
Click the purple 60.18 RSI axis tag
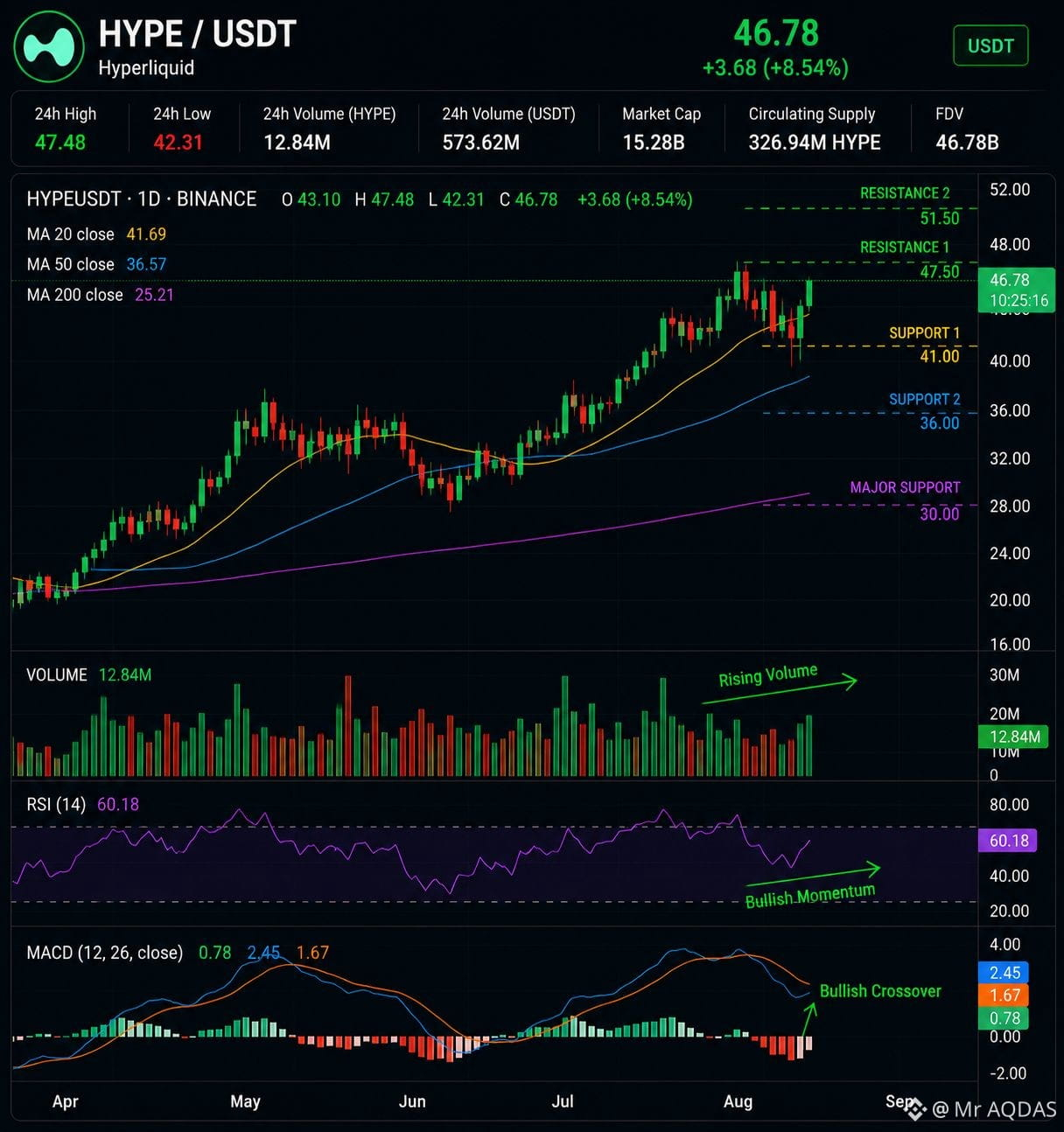(1008, 841)
